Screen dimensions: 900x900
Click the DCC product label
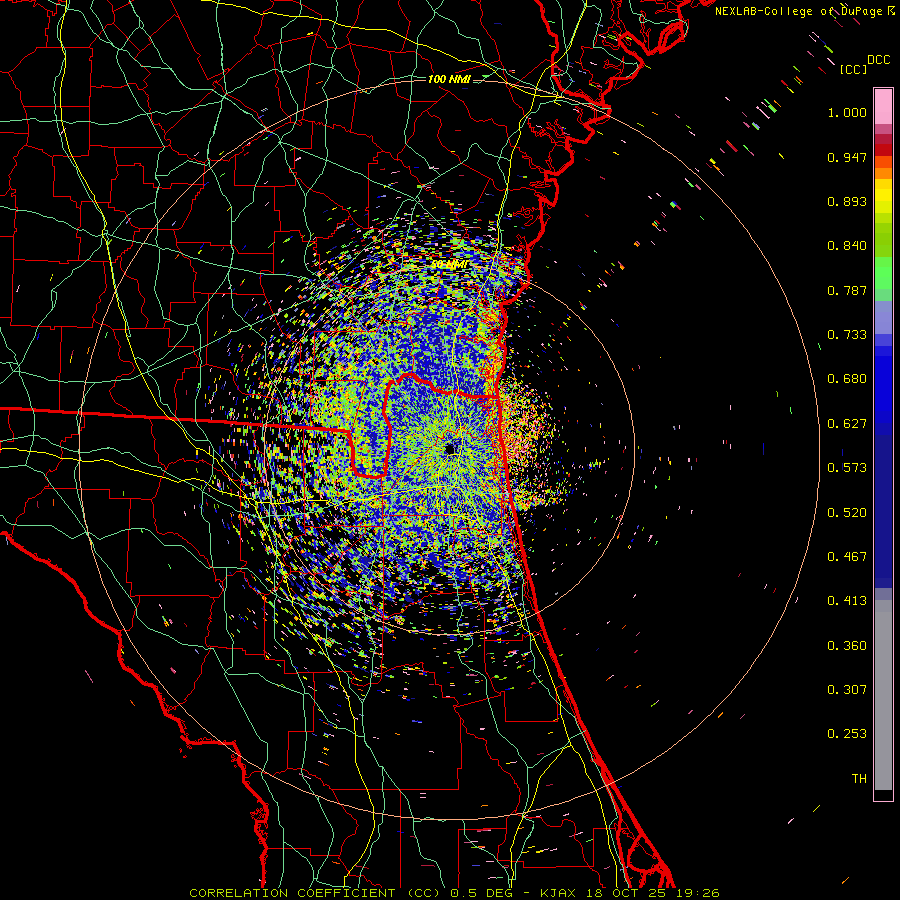879,60
